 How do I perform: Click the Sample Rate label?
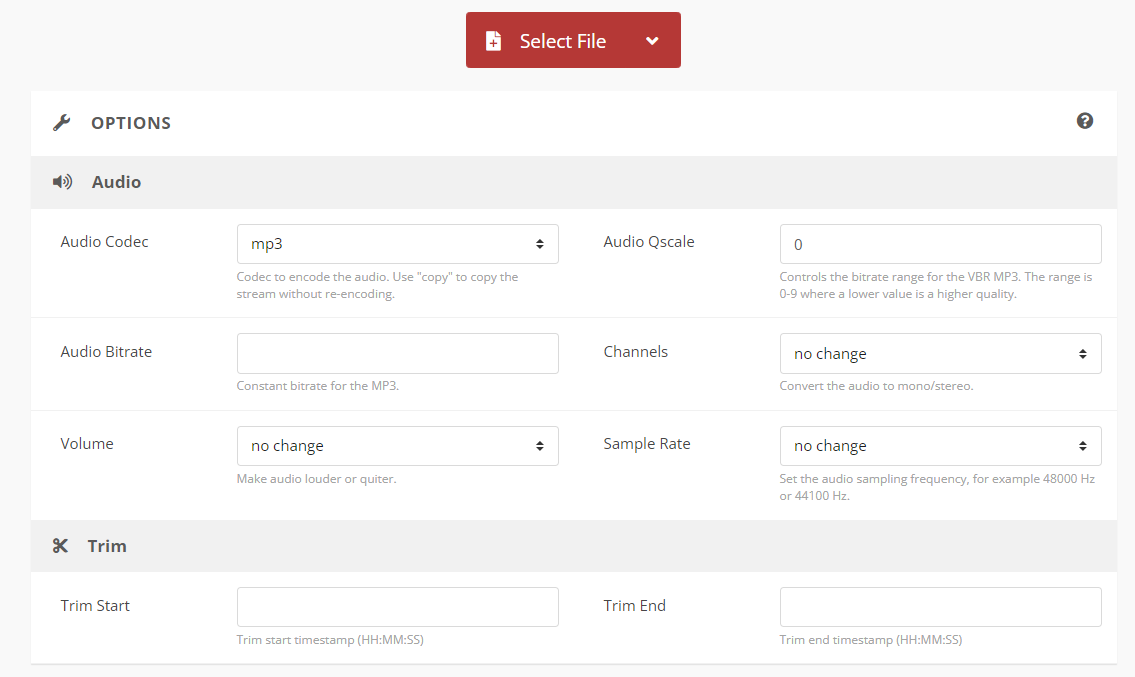[647, 444]
